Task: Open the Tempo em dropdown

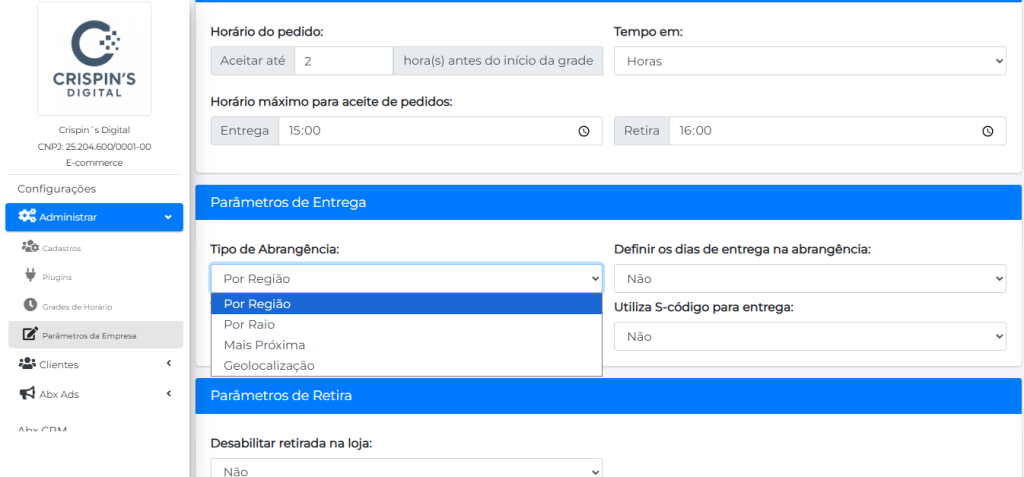Action: point(809,61)
